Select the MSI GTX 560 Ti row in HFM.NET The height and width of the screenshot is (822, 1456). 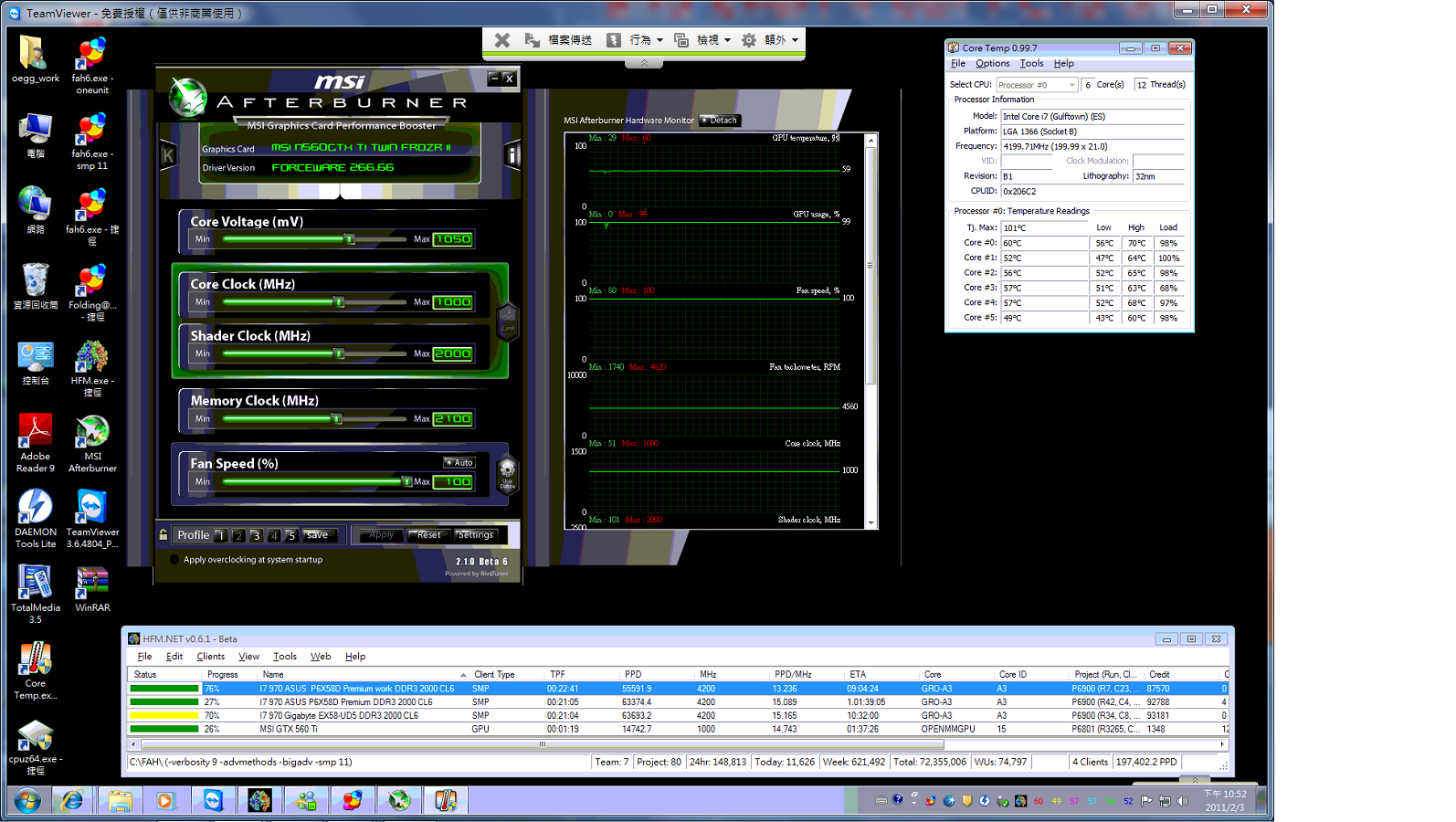coord(678,730)
